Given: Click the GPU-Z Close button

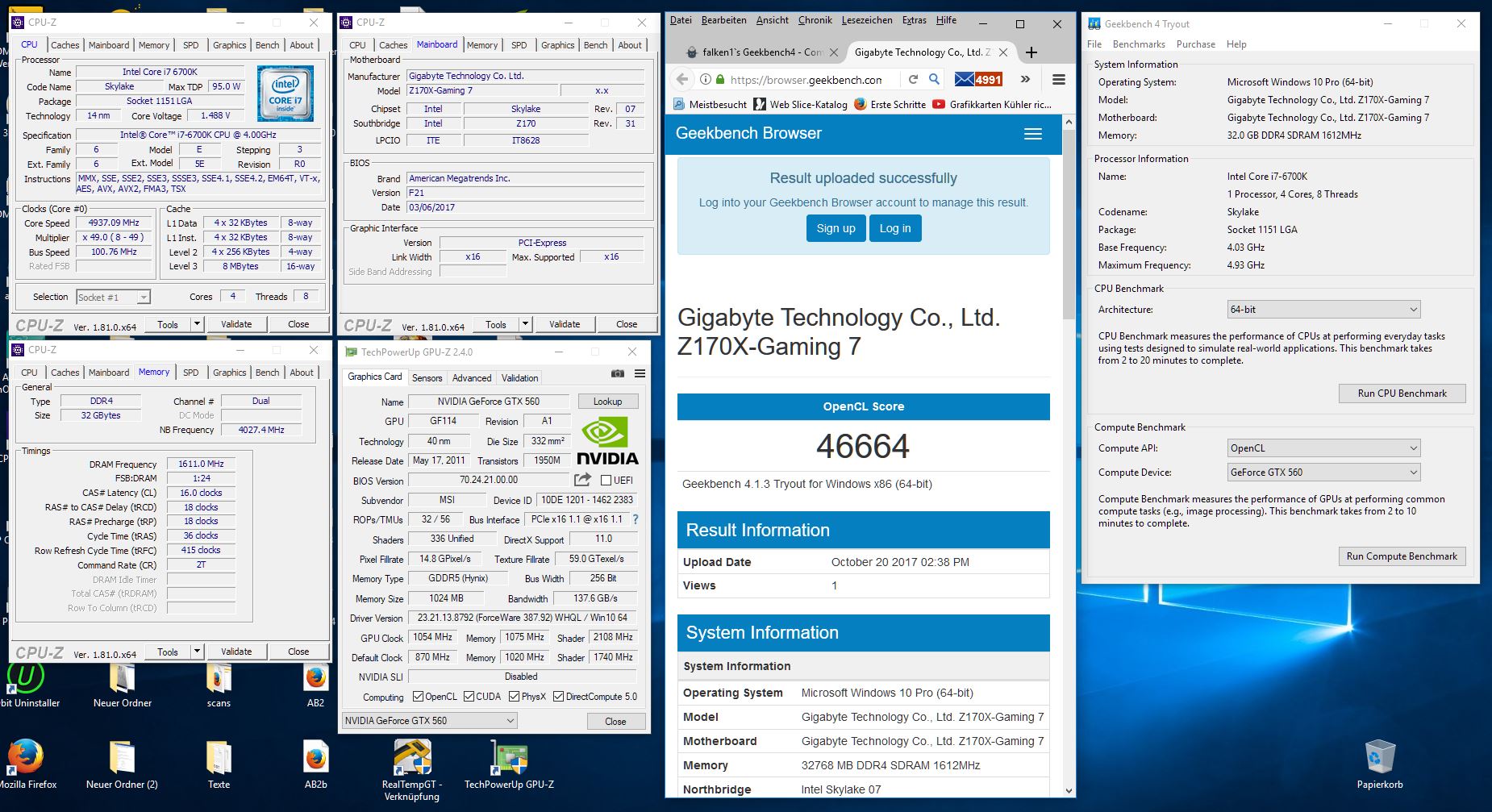Looking at the screenshot, I should coord(615,721).
